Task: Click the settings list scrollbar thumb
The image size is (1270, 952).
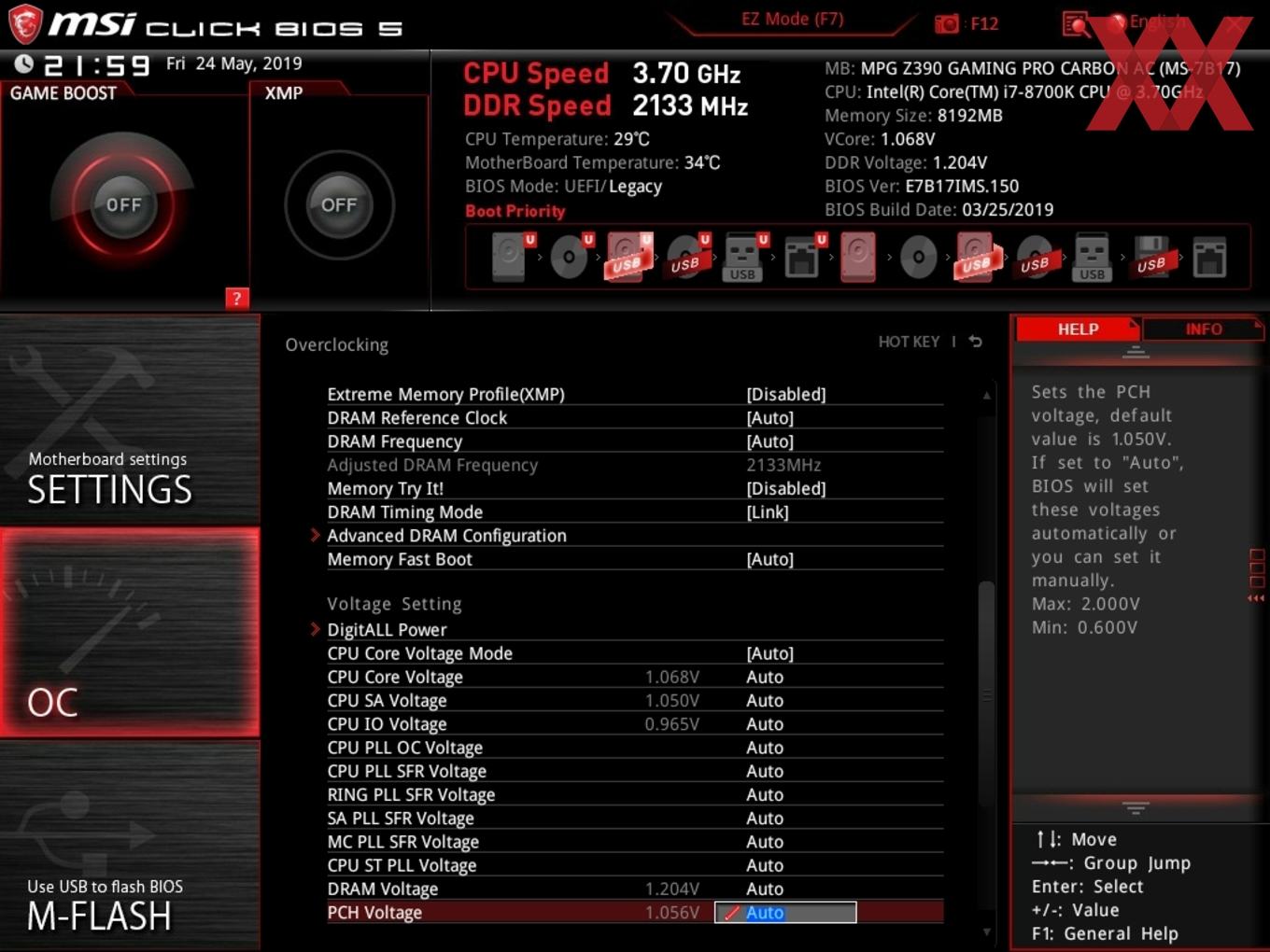Action: pyautogui.click(x=986, y=694)
